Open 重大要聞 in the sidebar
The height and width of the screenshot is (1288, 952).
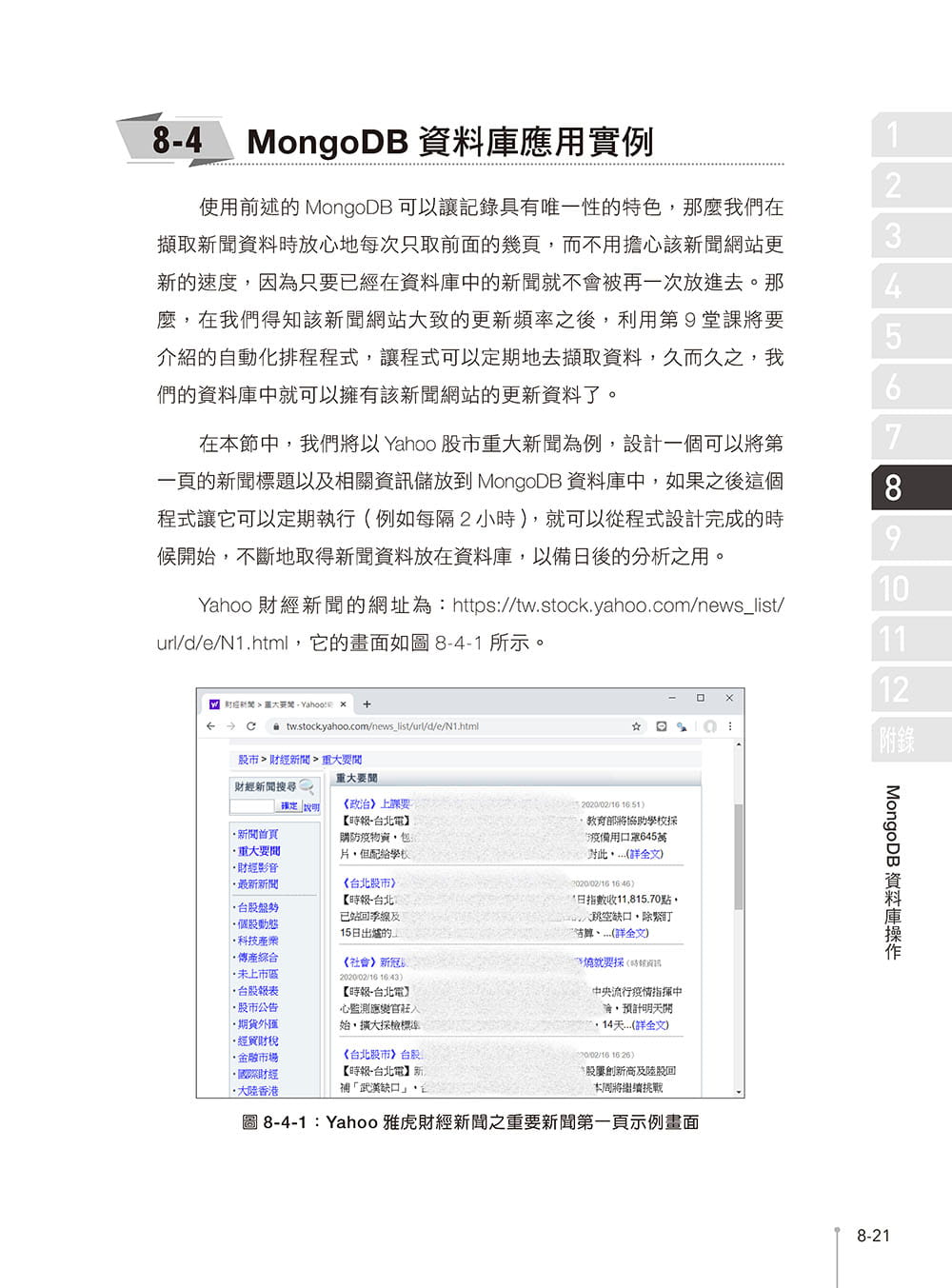[x=259, y=851]
